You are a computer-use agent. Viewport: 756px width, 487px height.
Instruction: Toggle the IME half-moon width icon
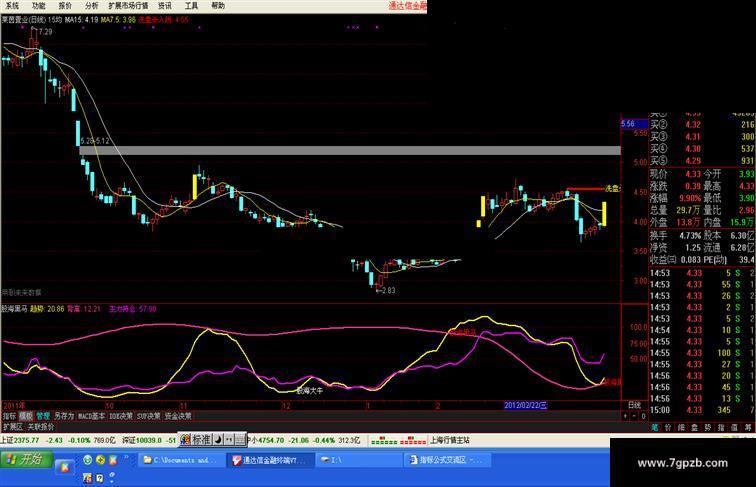coord(218,440)
